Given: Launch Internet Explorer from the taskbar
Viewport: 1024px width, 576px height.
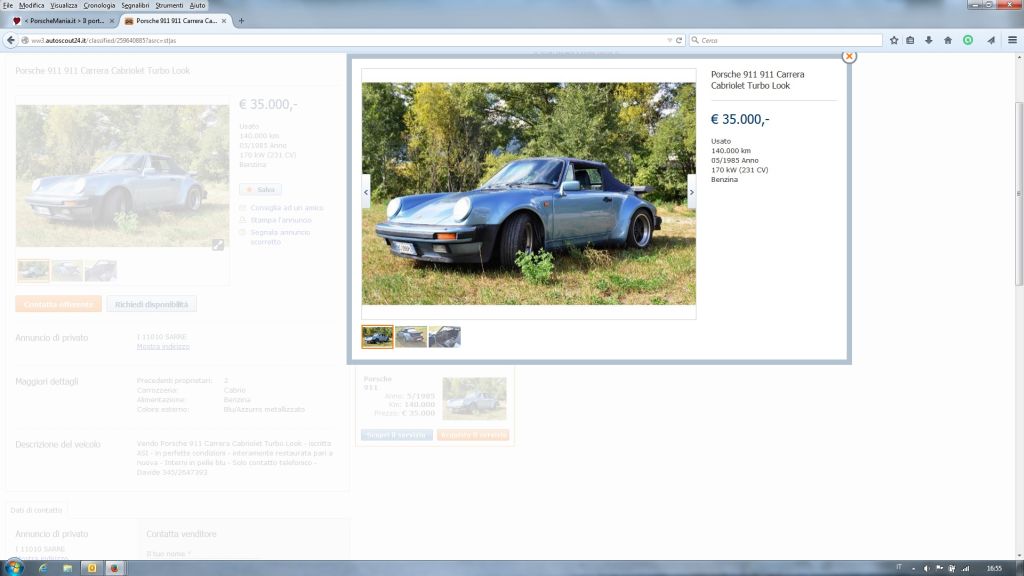Looking at the screenshot, I should pyautogui.click(x=43, y=568).
